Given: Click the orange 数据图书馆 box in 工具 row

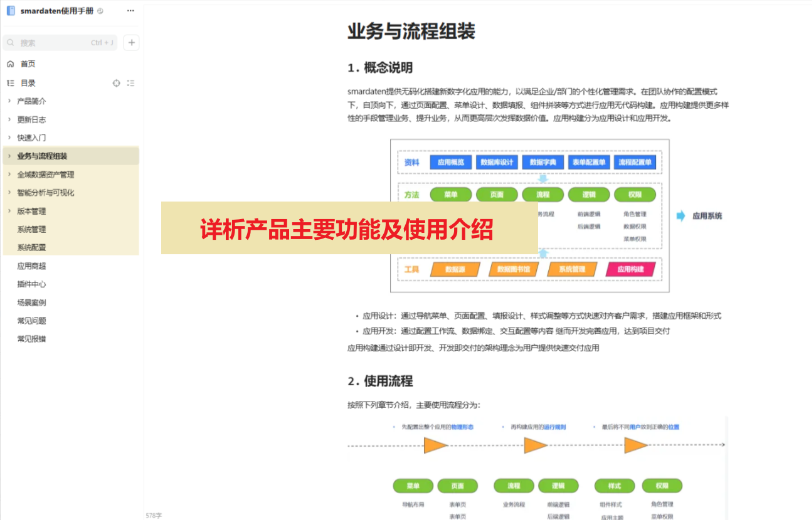Looking at the screenshot, I should click(x=514, y=269).
